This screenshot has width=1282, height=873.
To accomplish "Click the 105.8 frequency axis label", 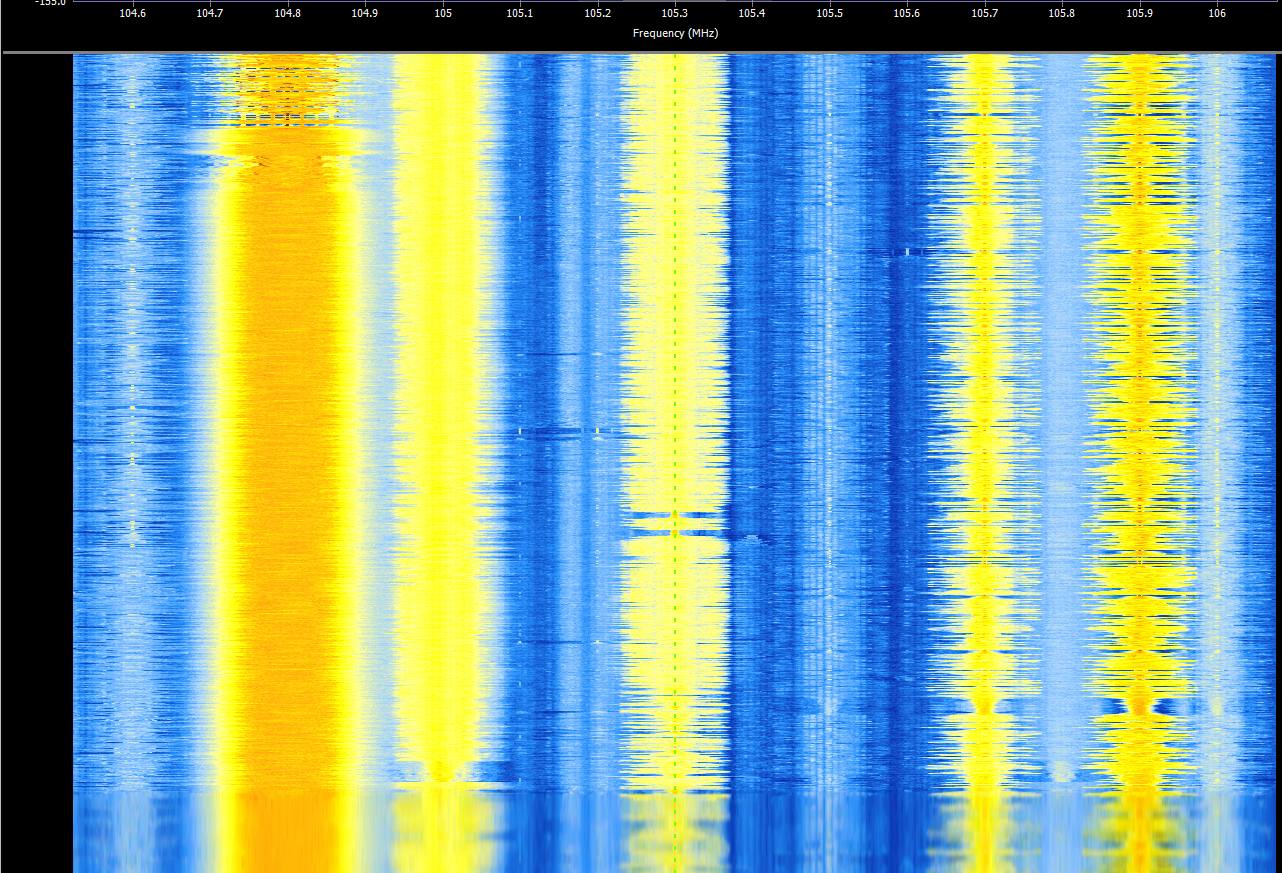I will tap(1062, 14).
